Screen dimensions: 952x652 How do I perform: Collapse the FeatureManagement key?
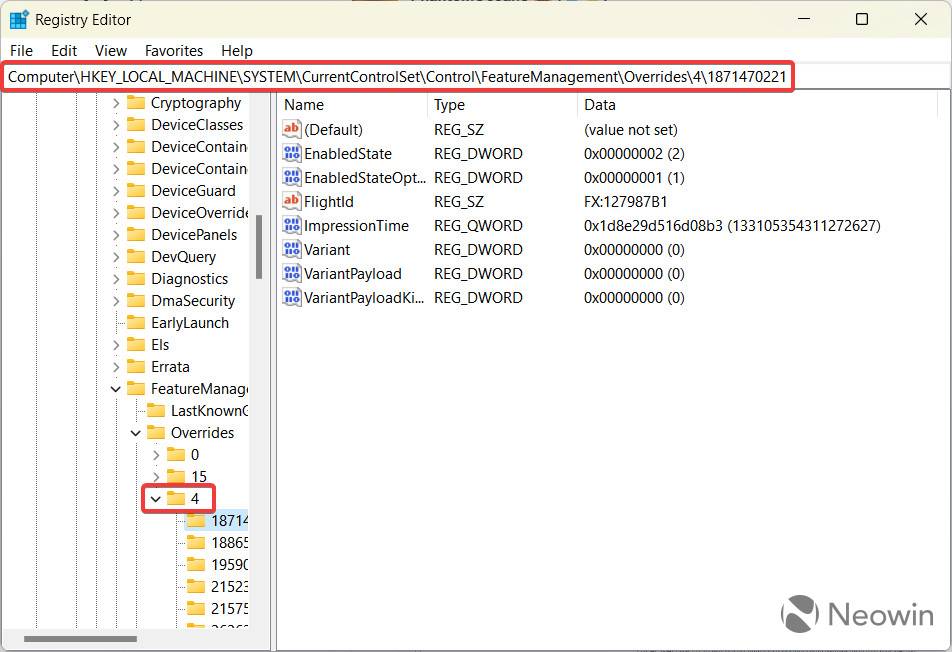coord(117,388)
